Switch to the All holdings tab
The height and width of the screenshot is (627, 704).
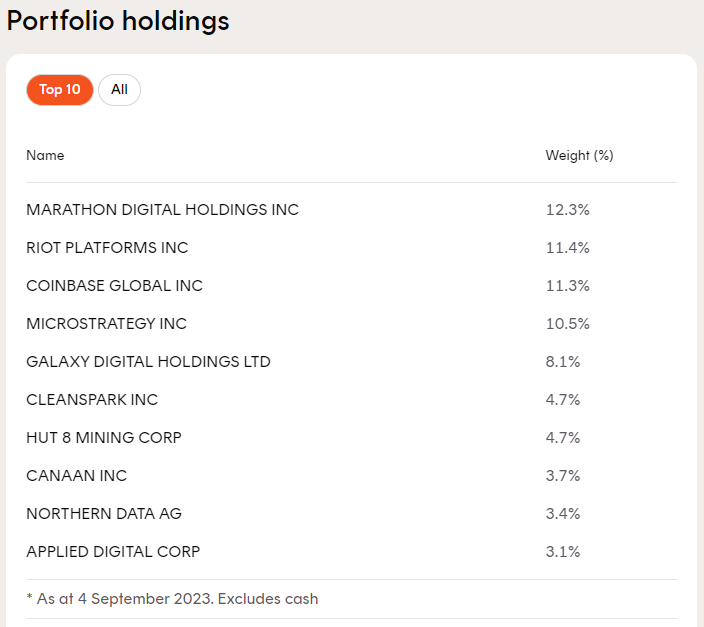tap(119, 90)
